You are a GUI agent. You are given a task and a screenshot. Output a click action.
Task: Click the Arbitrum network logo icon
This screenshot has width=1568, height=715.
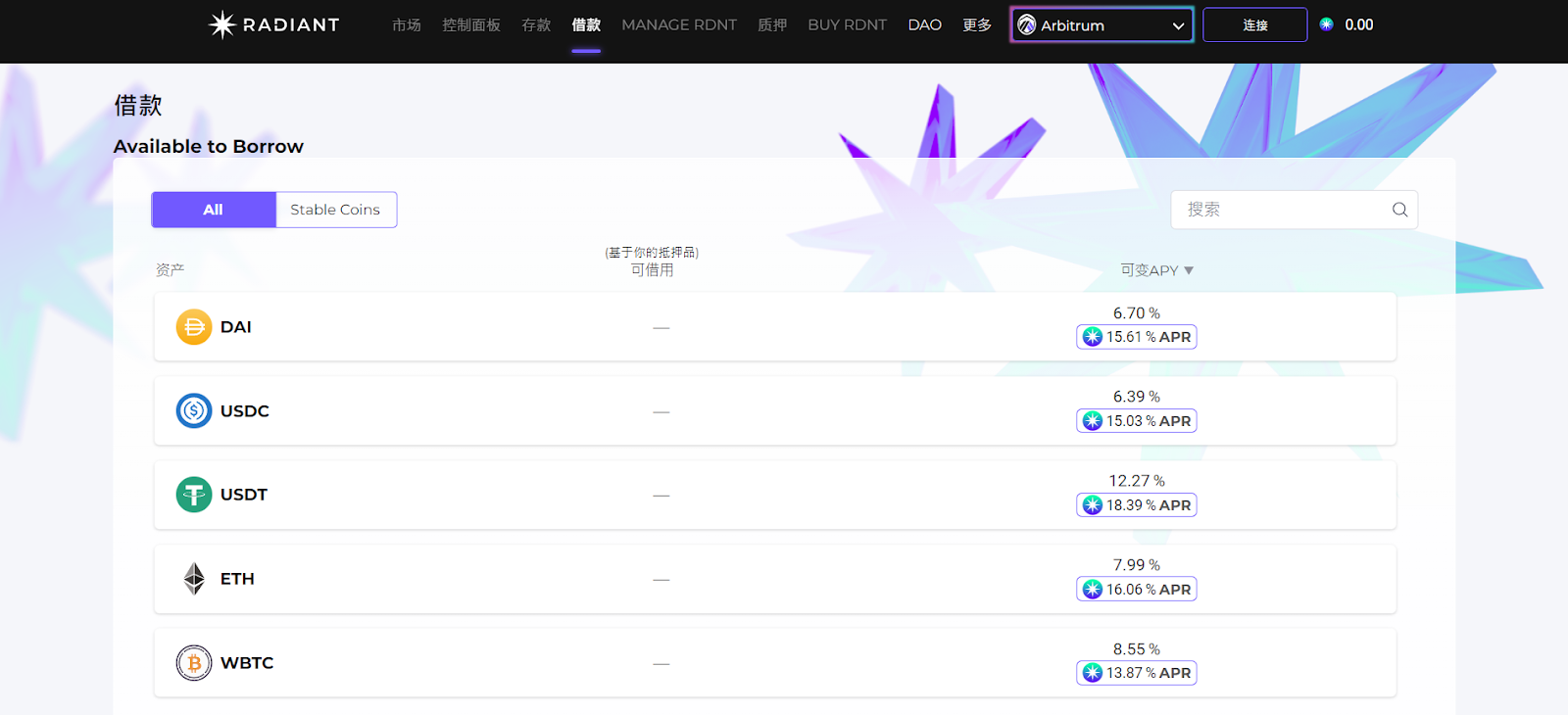(x=1027, y=24)
